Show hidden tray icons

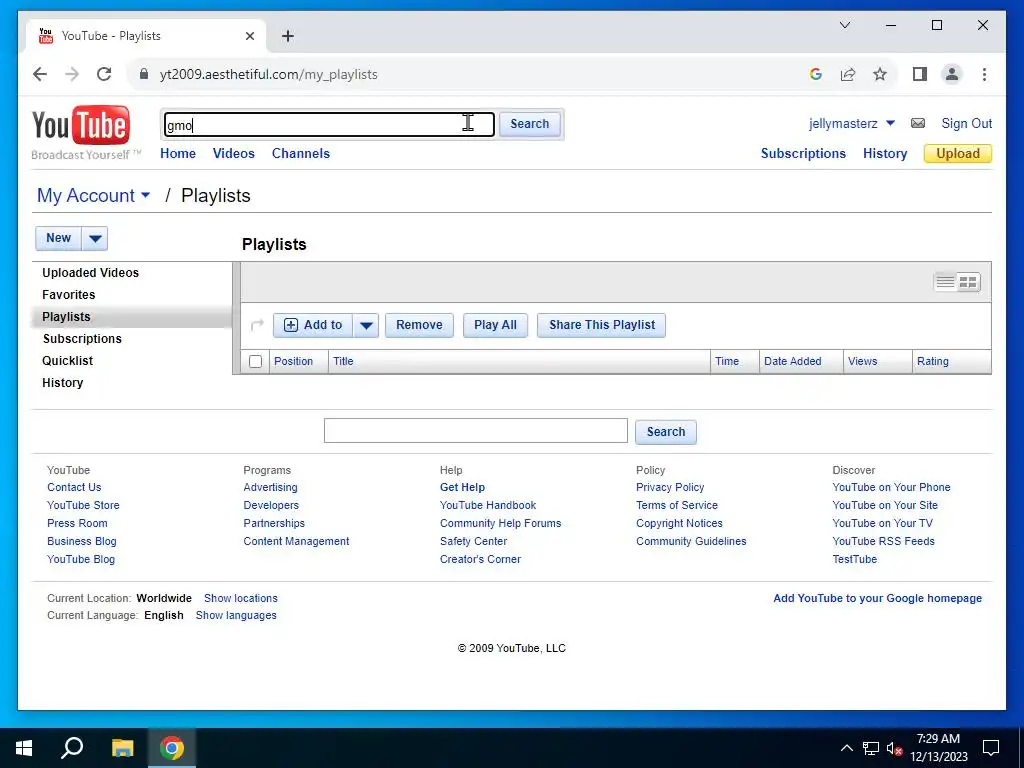tap(846, 748)
